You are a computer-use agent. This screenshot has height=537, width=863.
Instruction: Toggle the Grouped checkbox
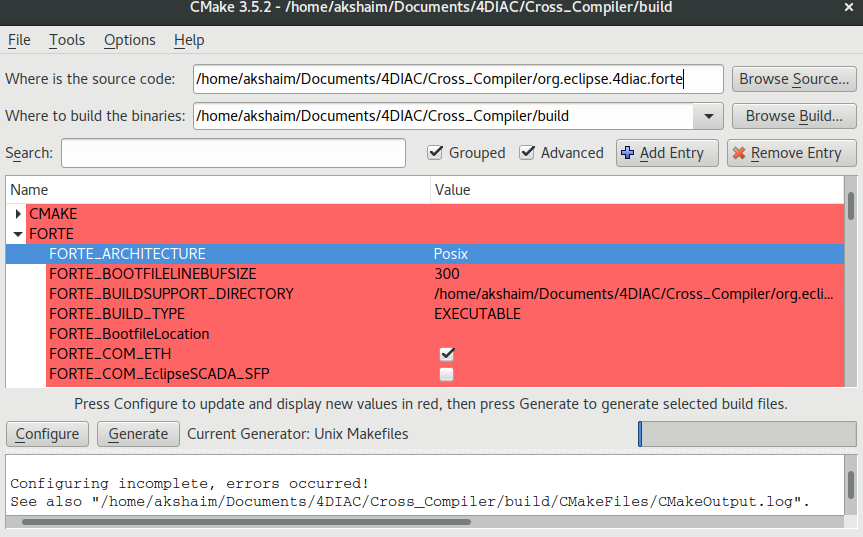(x=435, y=152)
